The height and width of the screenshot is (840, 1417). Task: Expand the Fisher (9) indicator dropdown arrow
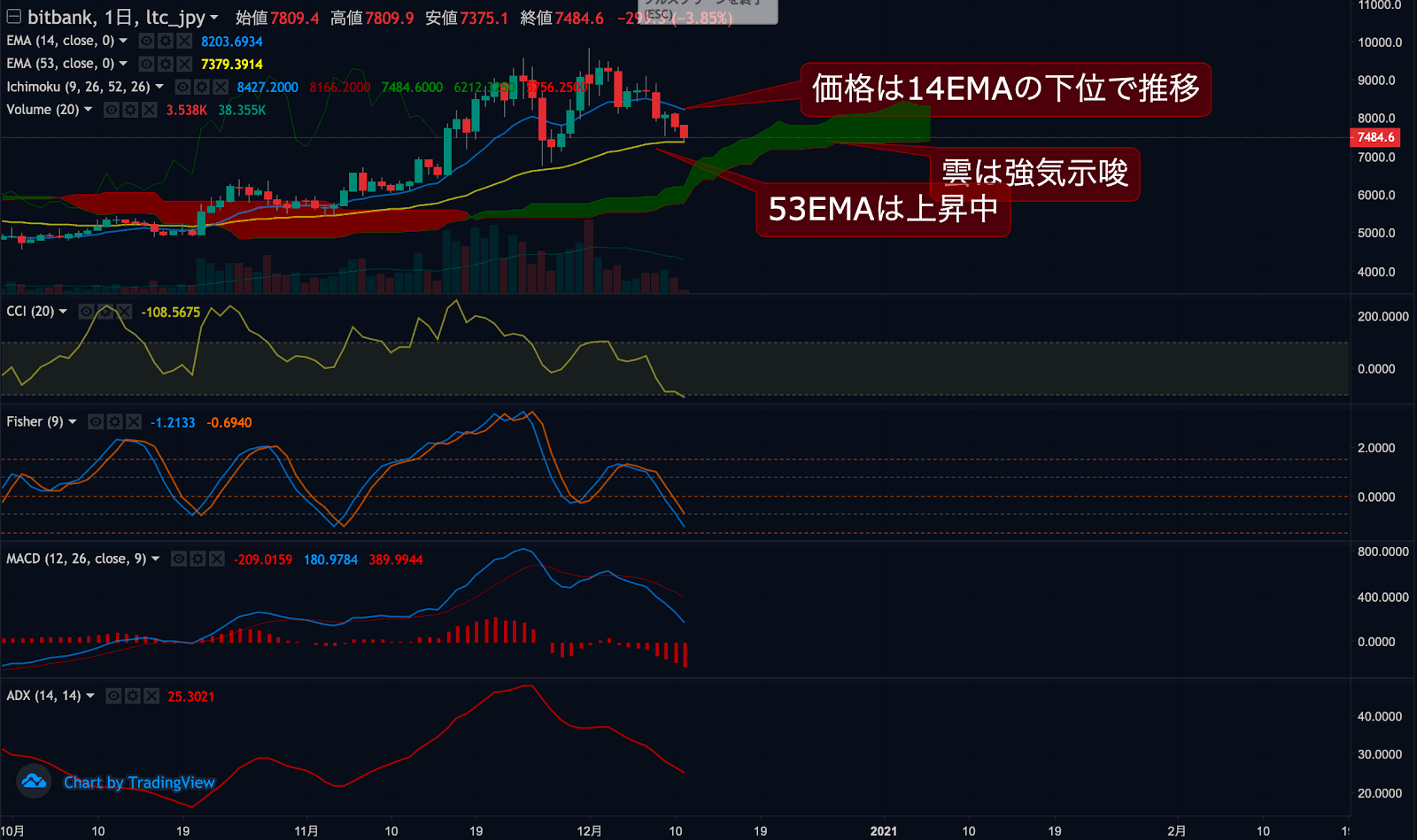pos(73,422)
